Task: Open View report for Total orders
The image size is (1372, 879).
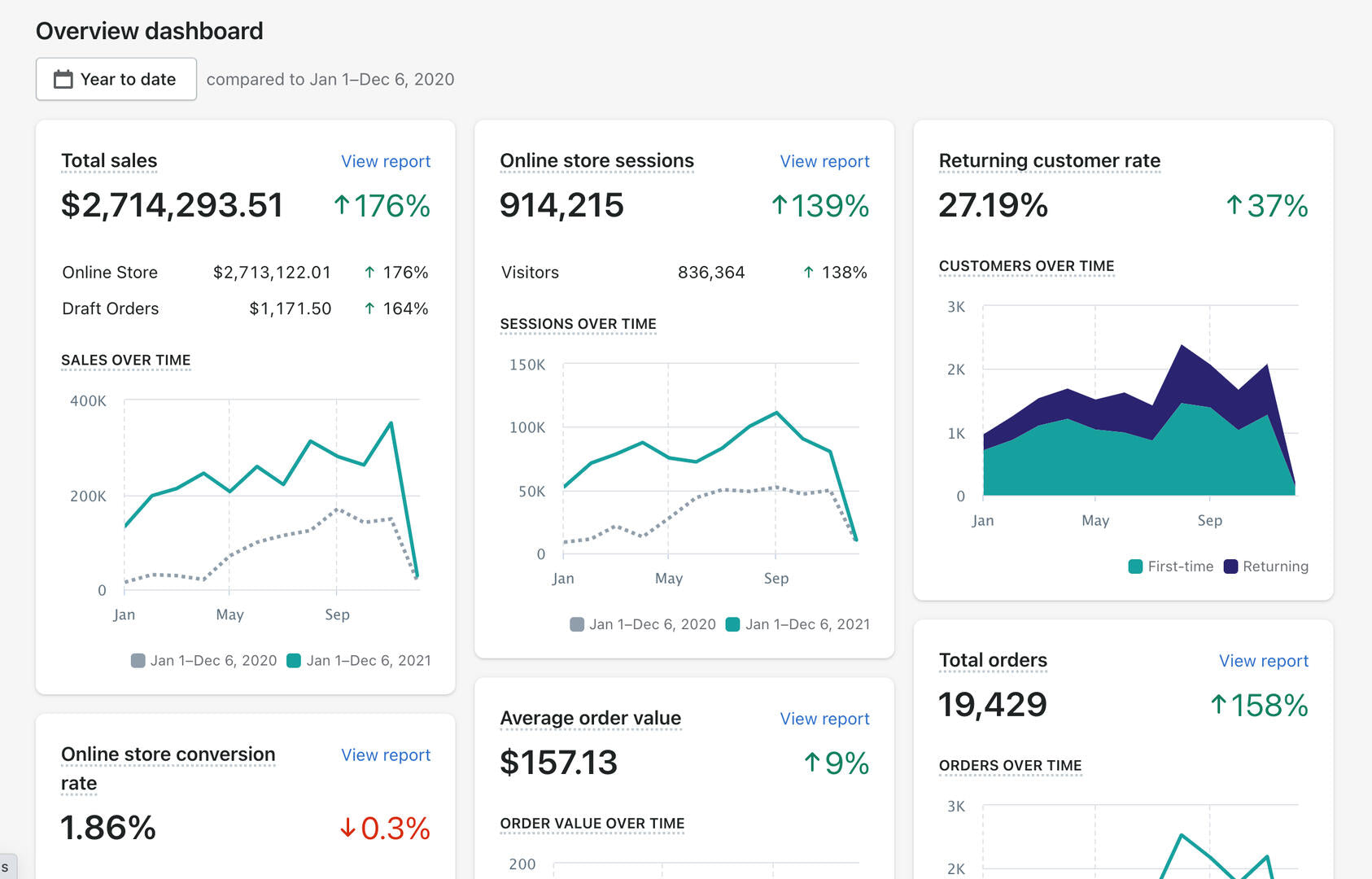Action: point(1263,661)
